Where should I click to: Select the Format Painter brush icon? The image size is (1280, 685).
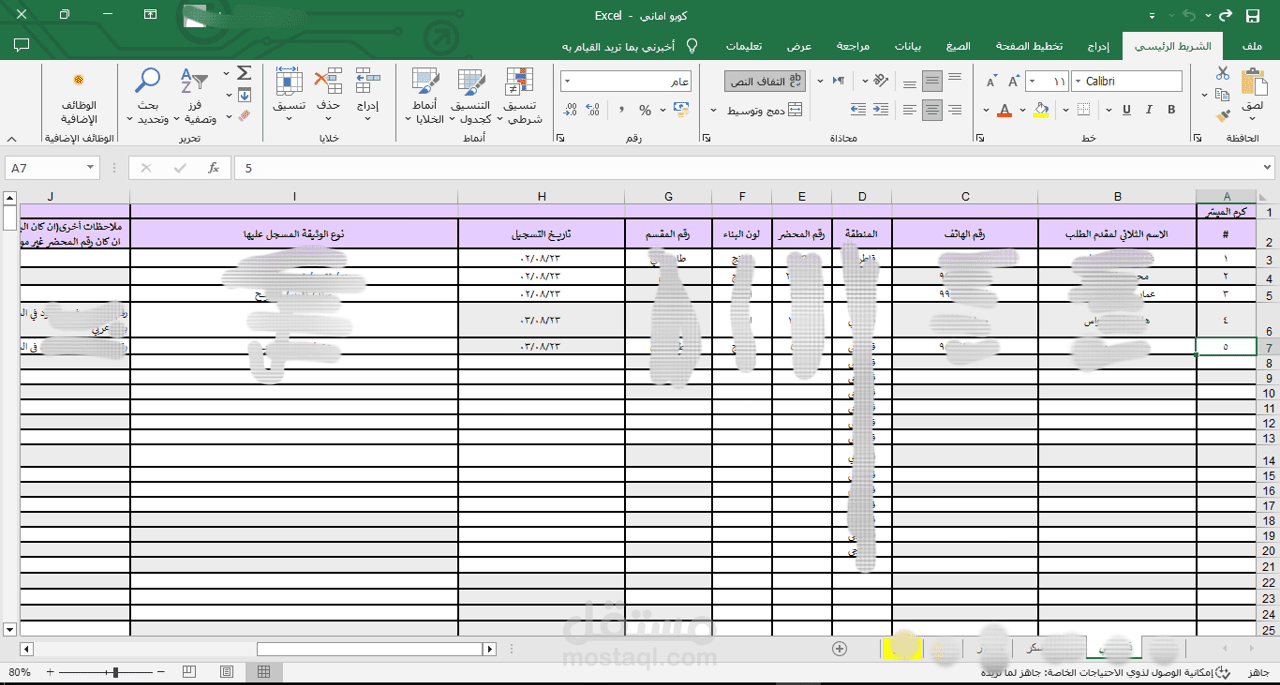1222,116
